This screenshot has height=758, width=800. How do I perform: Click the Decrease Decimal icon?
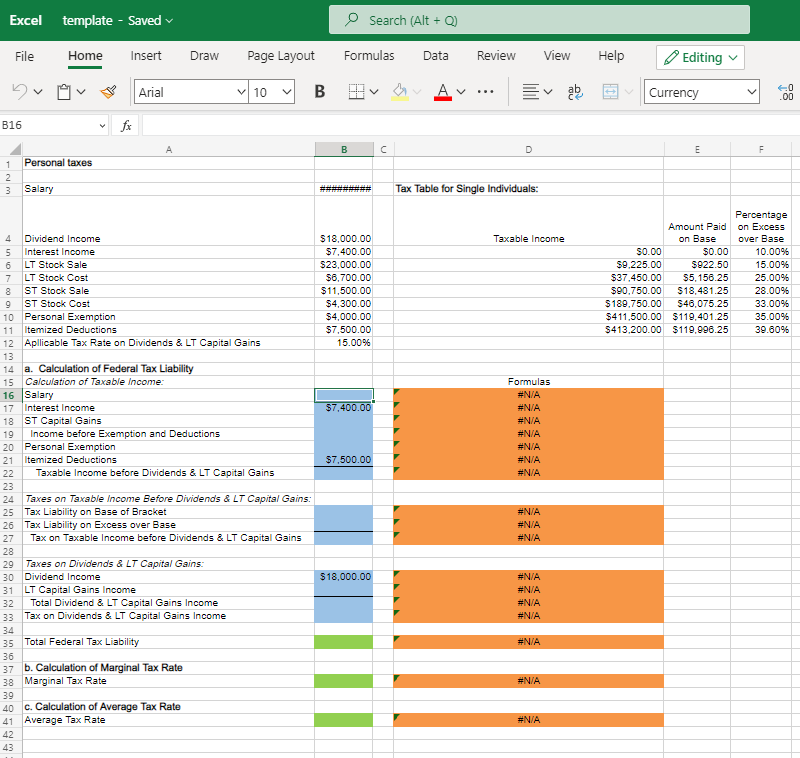pos(786,92)
